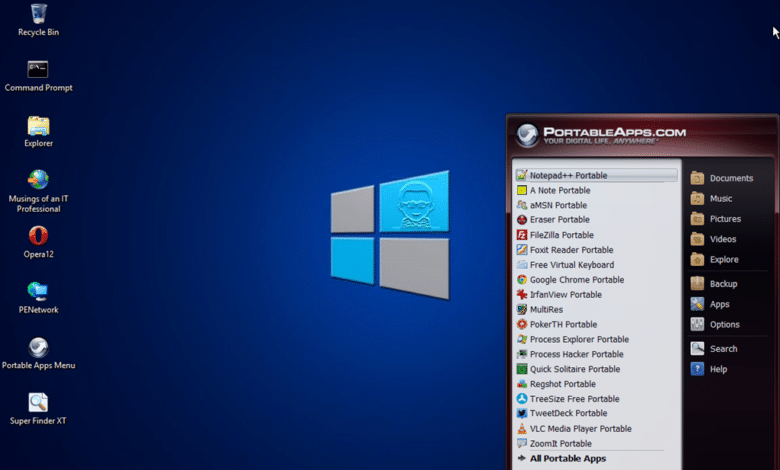
Task: Click the Google Chrome Portable icon
Action: point(522,280)
